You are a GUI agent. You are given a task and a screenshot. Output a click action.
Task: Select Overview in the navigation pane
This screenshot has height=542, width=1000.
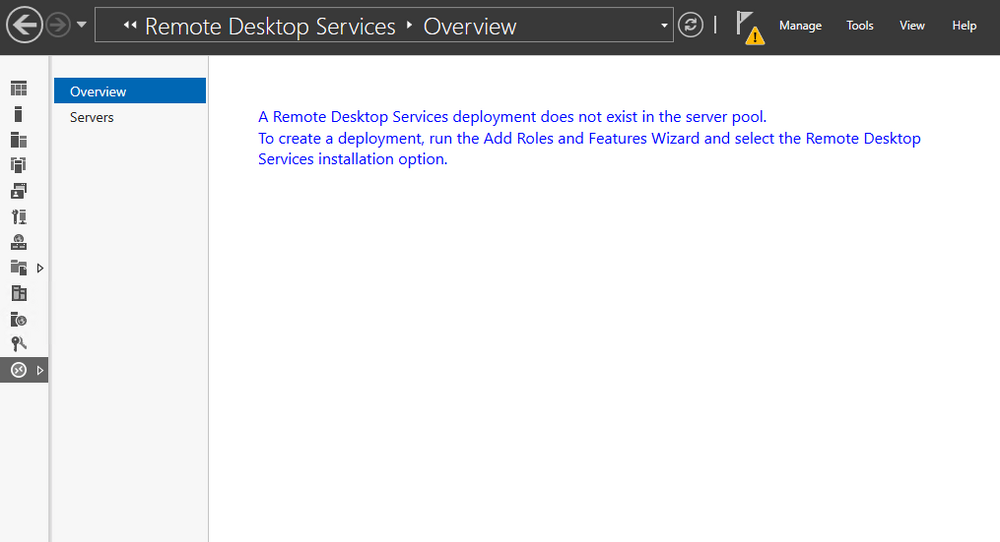[x=130, y=91]
